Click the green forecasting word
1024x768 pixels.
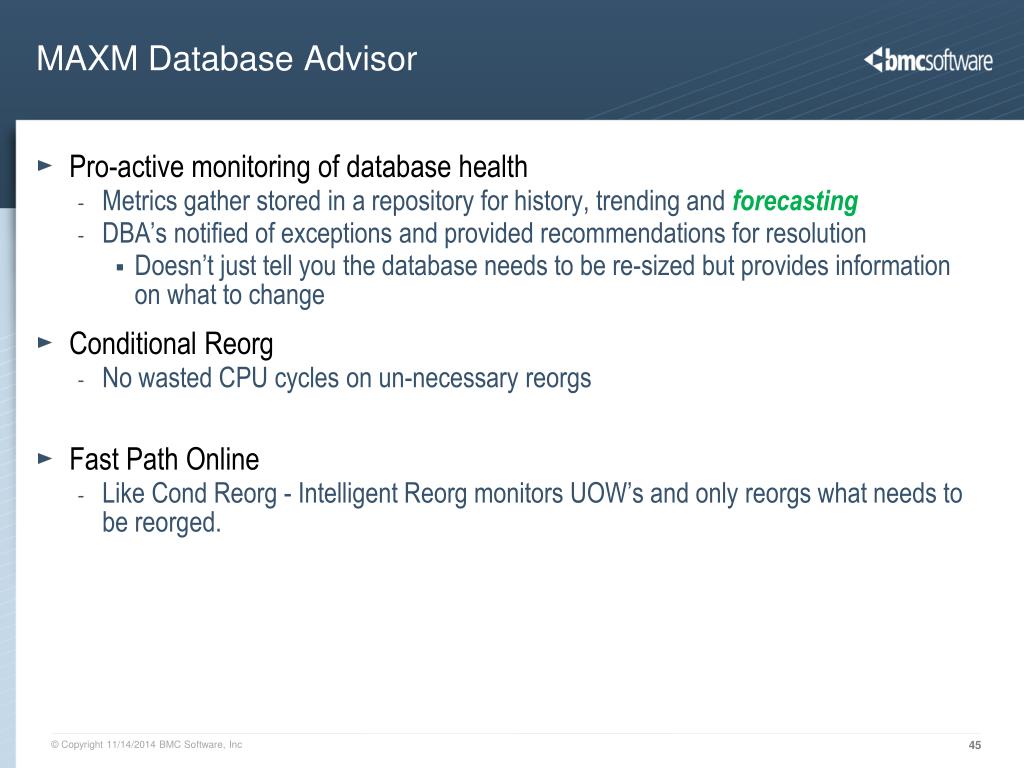pyautogui.click(x=795, y=201)
